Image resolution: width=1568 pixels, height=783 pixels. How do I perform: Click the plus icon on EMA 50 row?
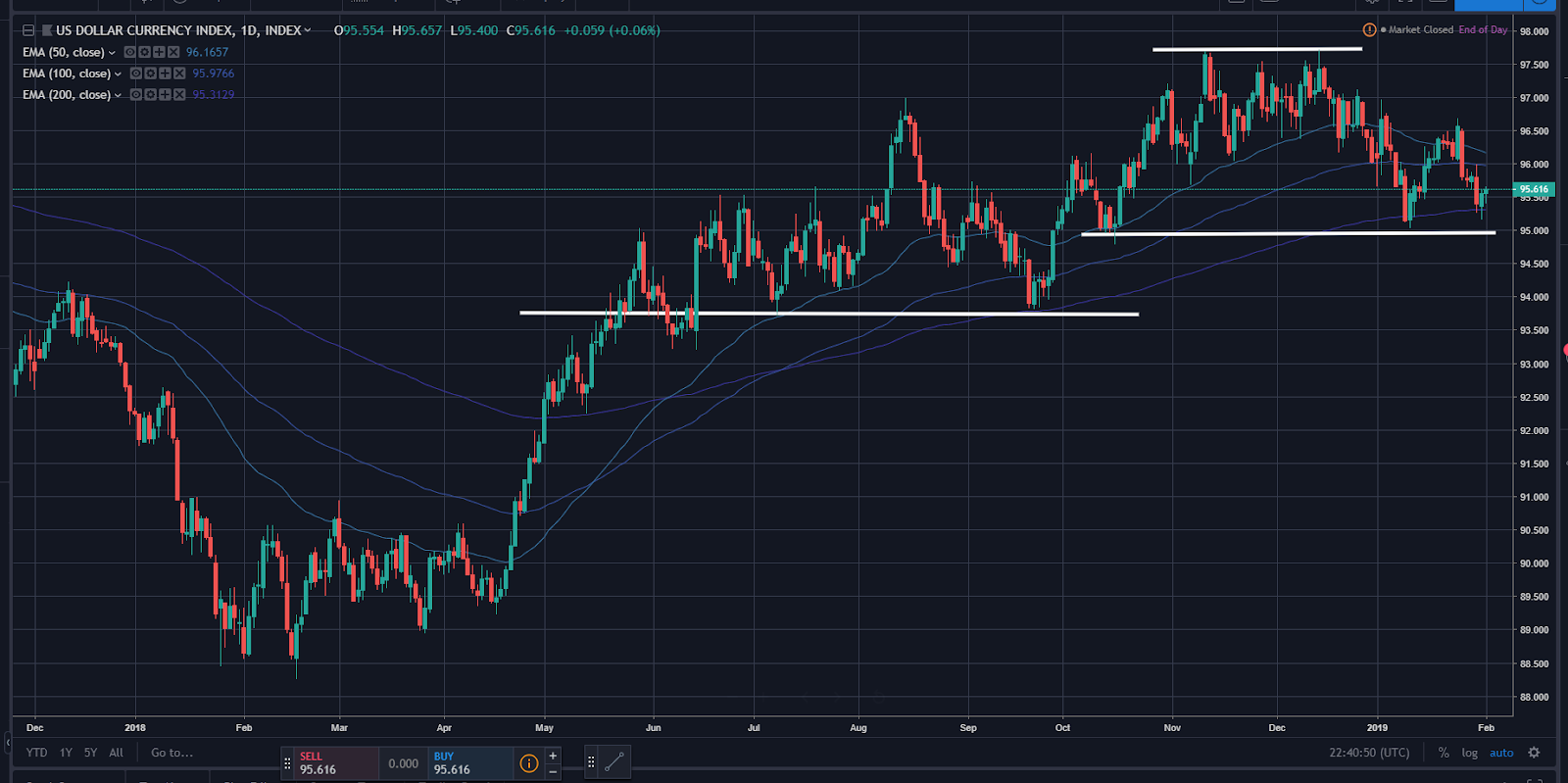[159, 52]
